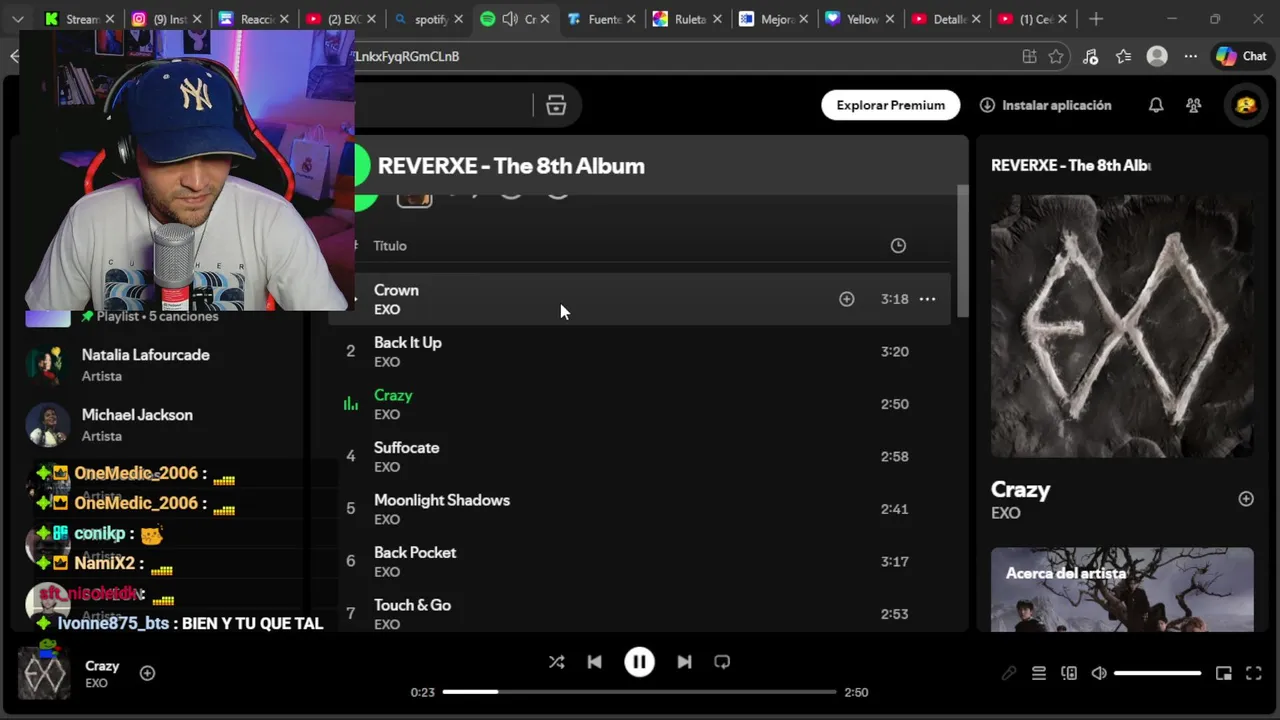Mute the Spotify tab audio icon
This screenshot has height=720, width=1280.
coord(510,19)
